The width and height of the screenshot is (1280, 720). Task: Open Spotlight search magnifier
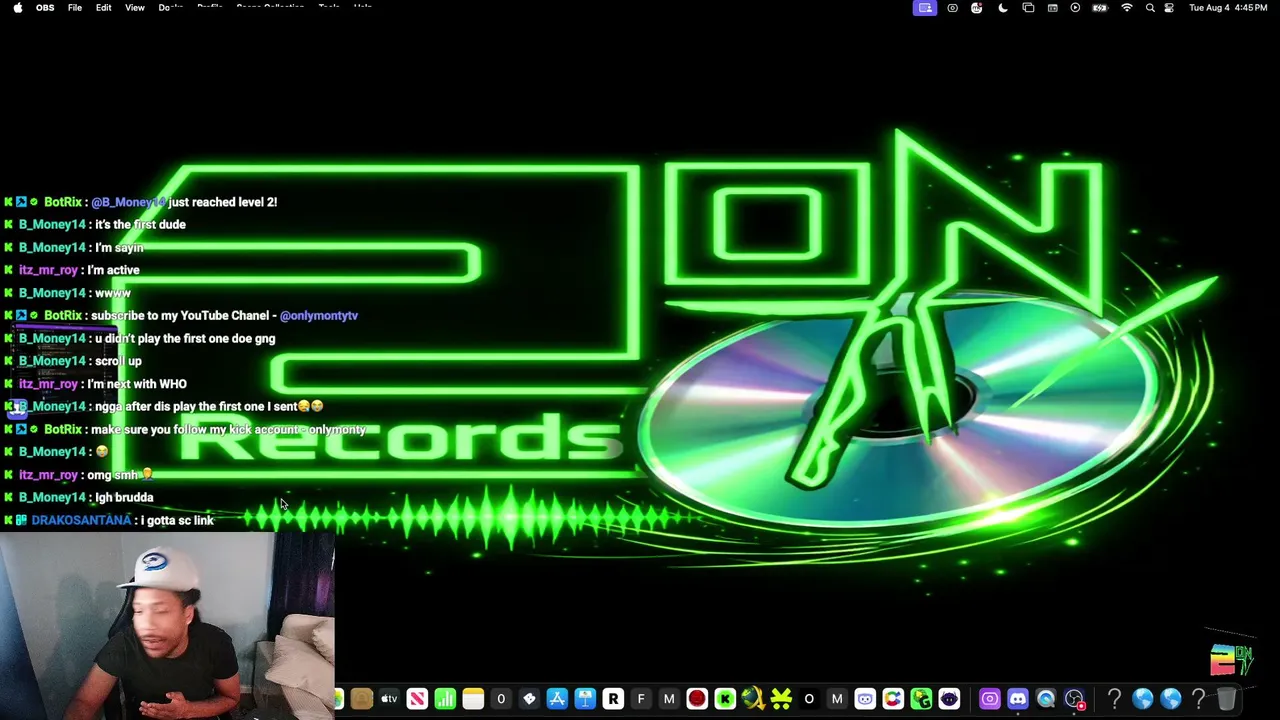[1150, 7]
